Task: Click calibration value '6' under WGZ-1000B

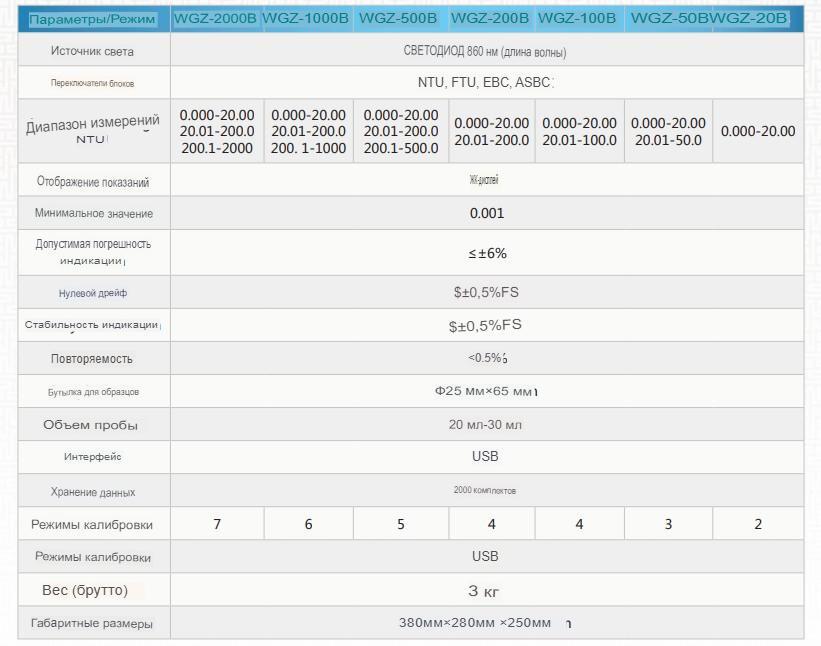Action: click(308, 525)
